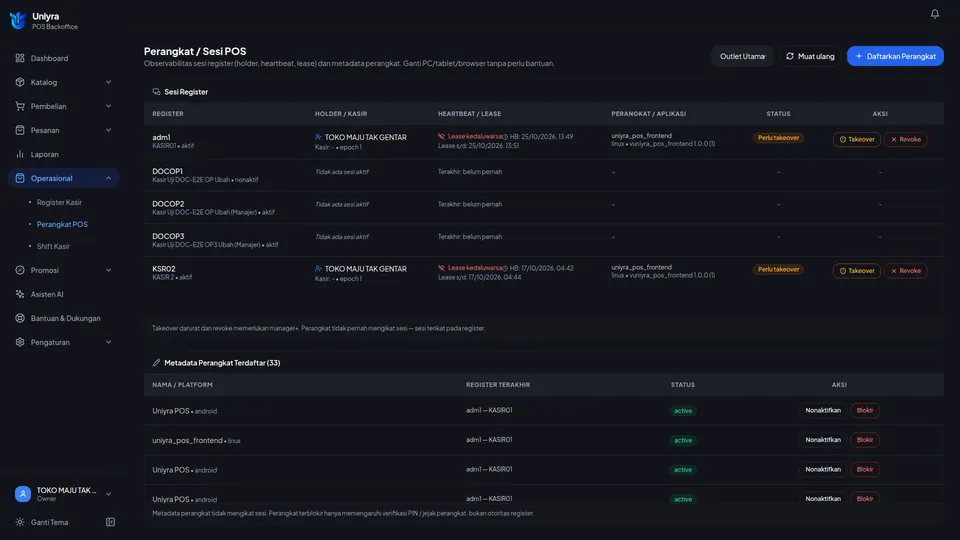This screenshot has height=540, width=960.
Task: Open notifications bell icon
Action: 934,13
